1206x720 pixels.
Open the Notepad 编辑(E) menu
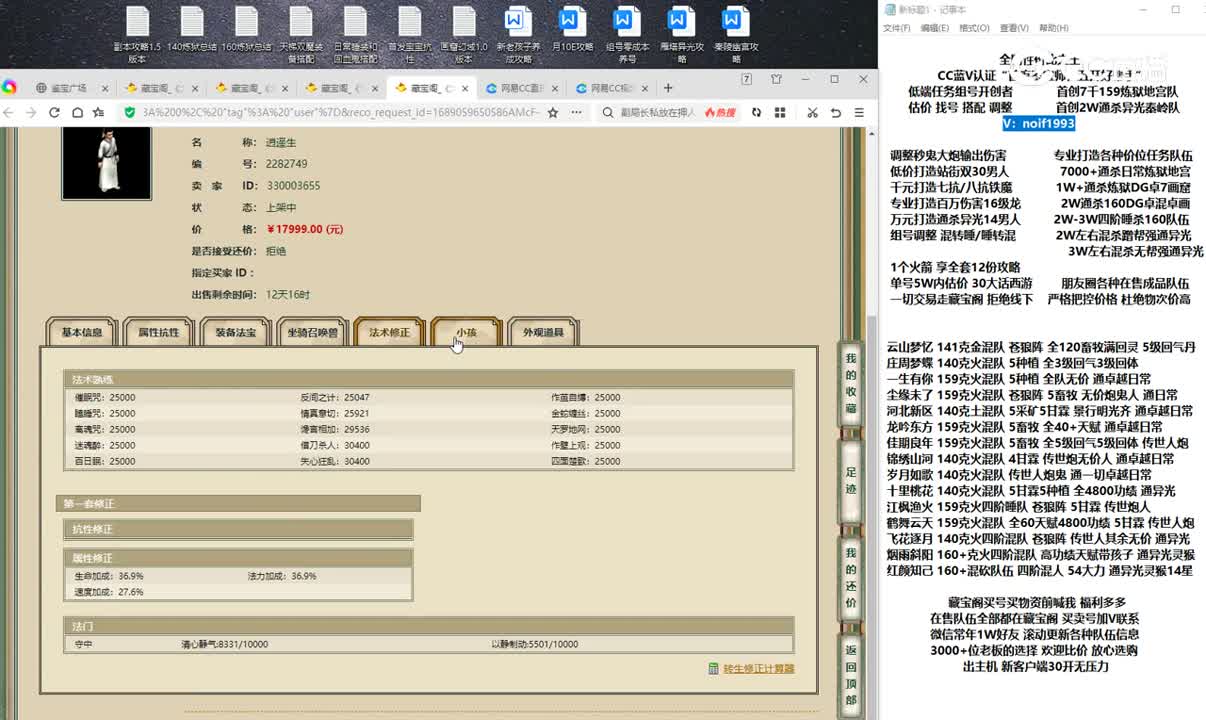pyautogui.click(x=935, y=28)
